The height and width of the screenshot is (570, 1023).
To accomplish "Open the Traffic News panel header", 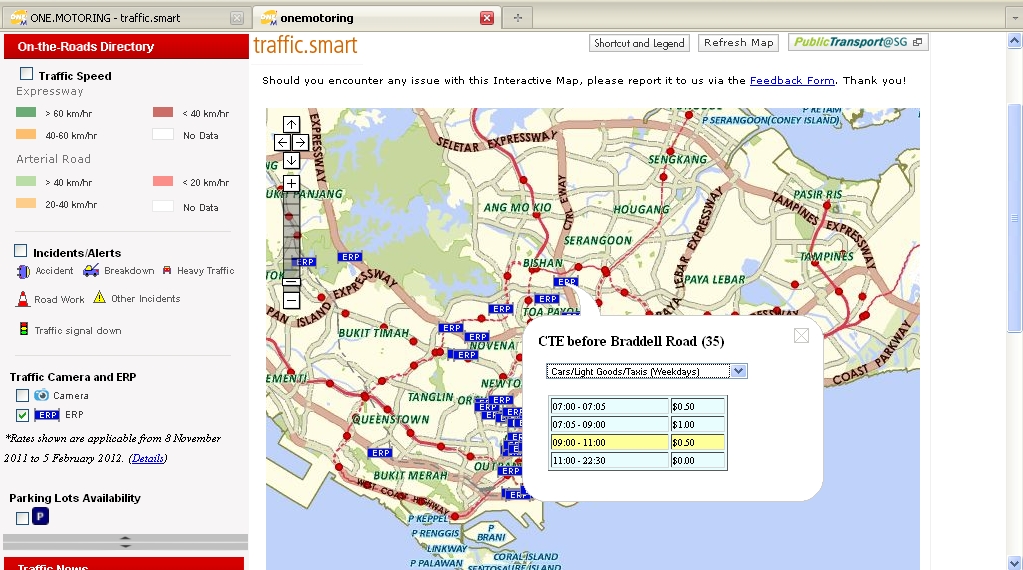I will point(124,565).
